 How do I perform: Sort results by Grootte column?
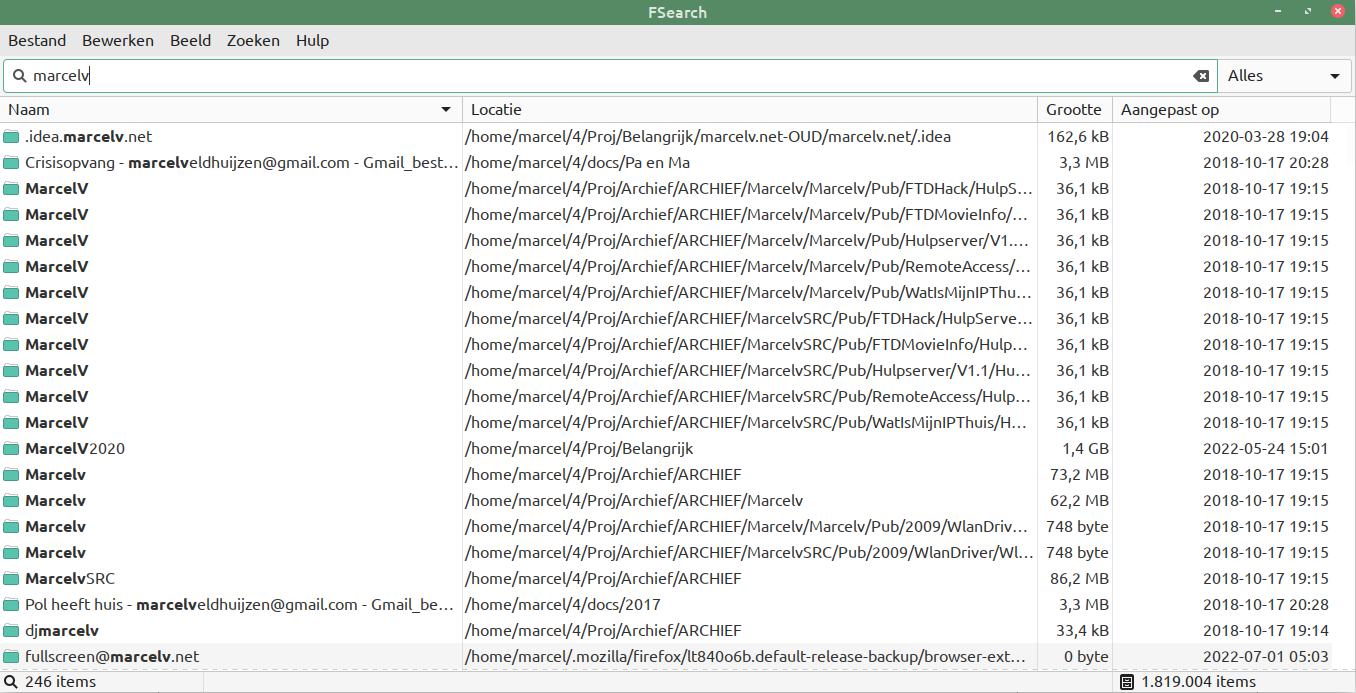pos(1073,110)
